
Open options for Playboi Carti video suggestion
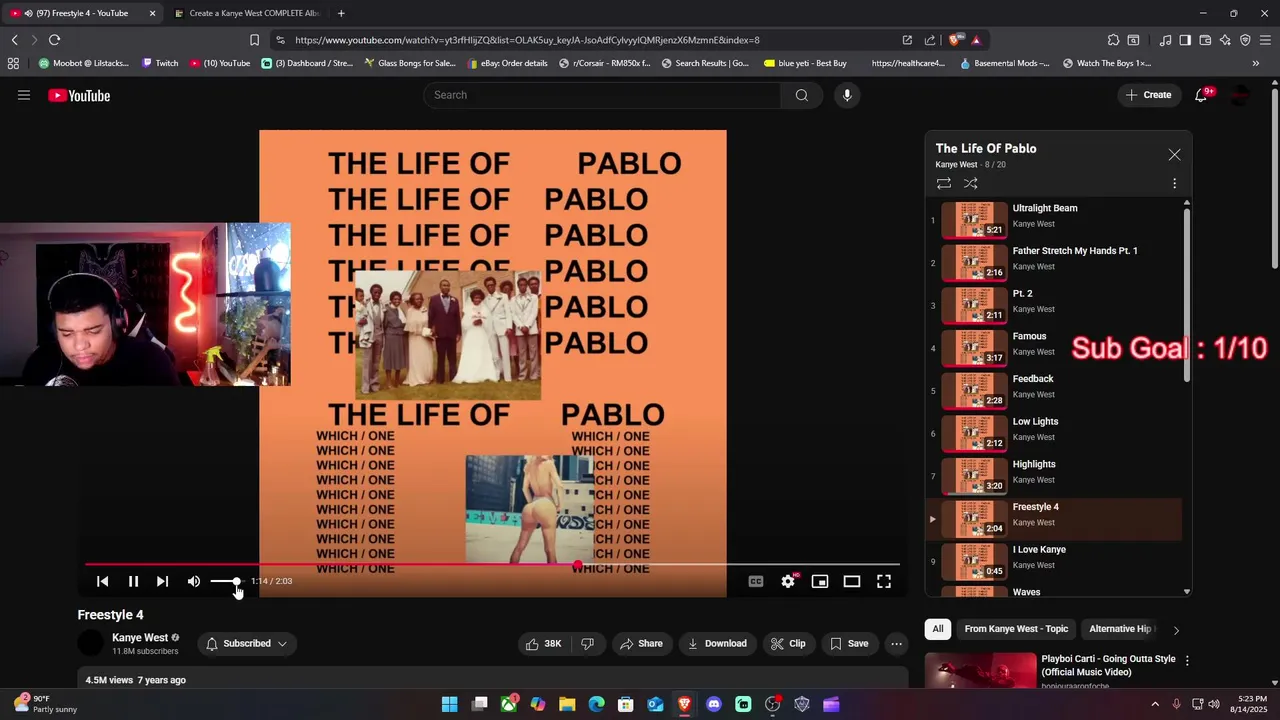1187,661
